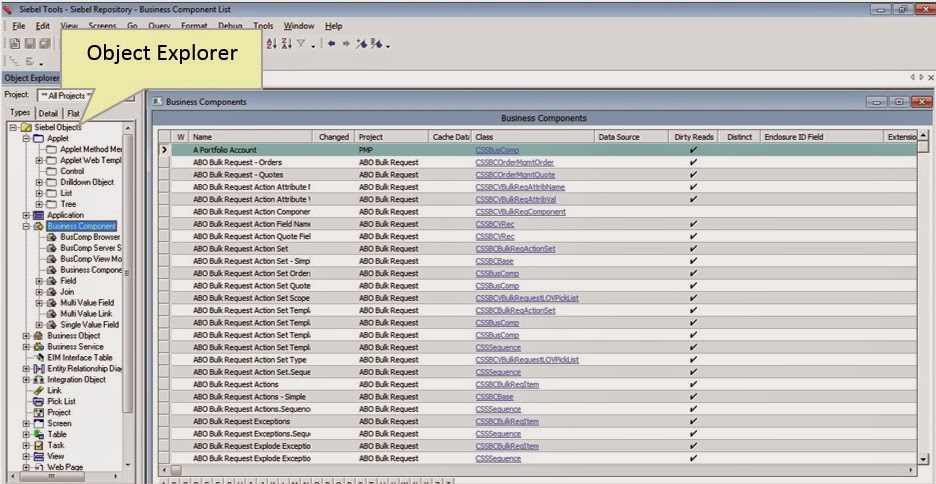Toggle Dirty Reads for ABO Bulk Request Exceptions

[x=693, y=421]
